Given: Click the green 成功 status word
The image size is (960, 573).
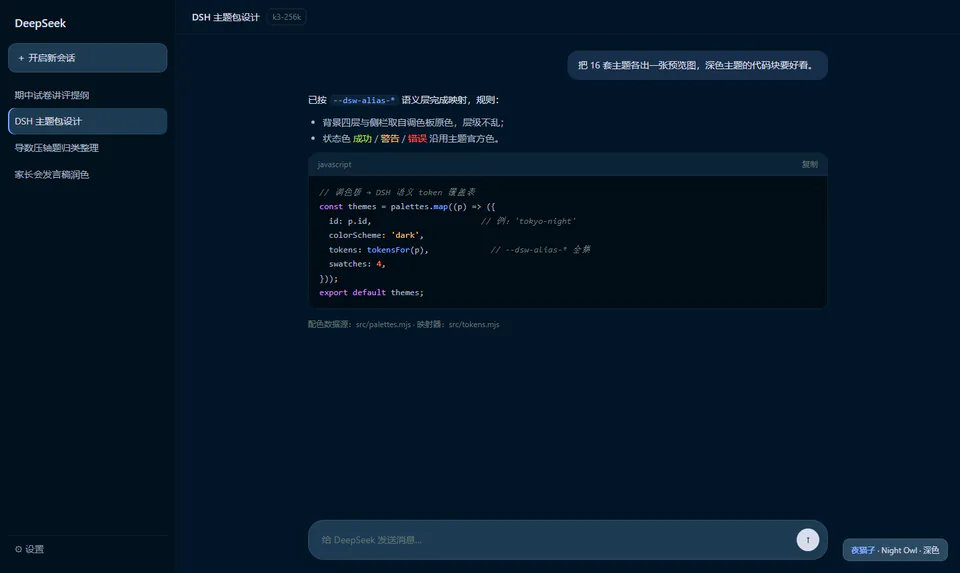Looking at the screenshot, I should tap(362, 138).
